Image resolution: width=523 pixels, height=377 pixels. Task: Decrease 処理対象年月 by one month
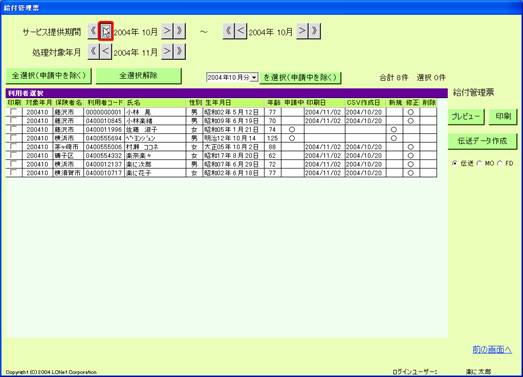tap(106, 52)
